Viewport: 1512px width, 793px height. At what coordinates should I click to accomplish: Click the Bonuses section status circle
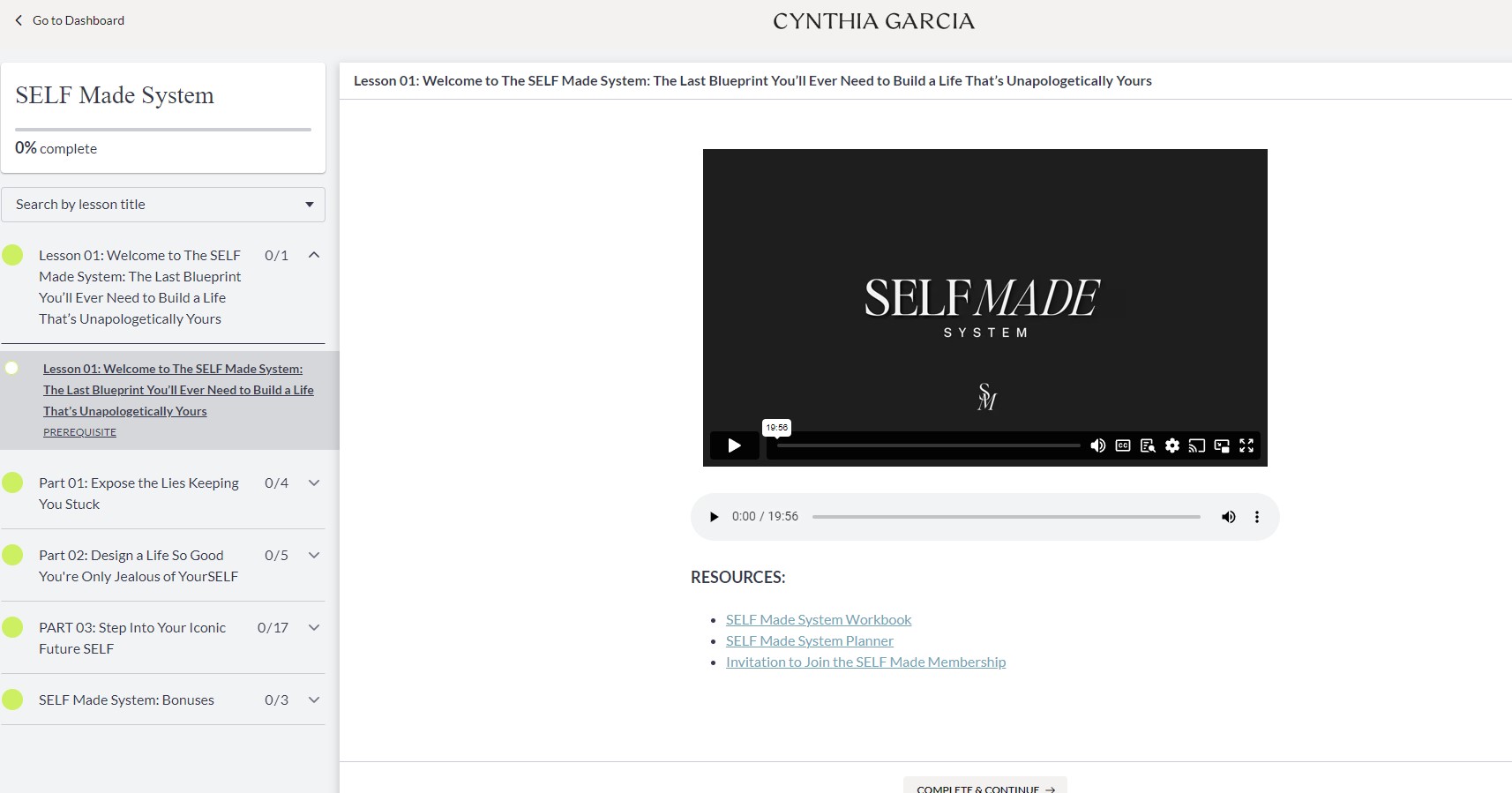pyautogui.click(x=12, y=699)
